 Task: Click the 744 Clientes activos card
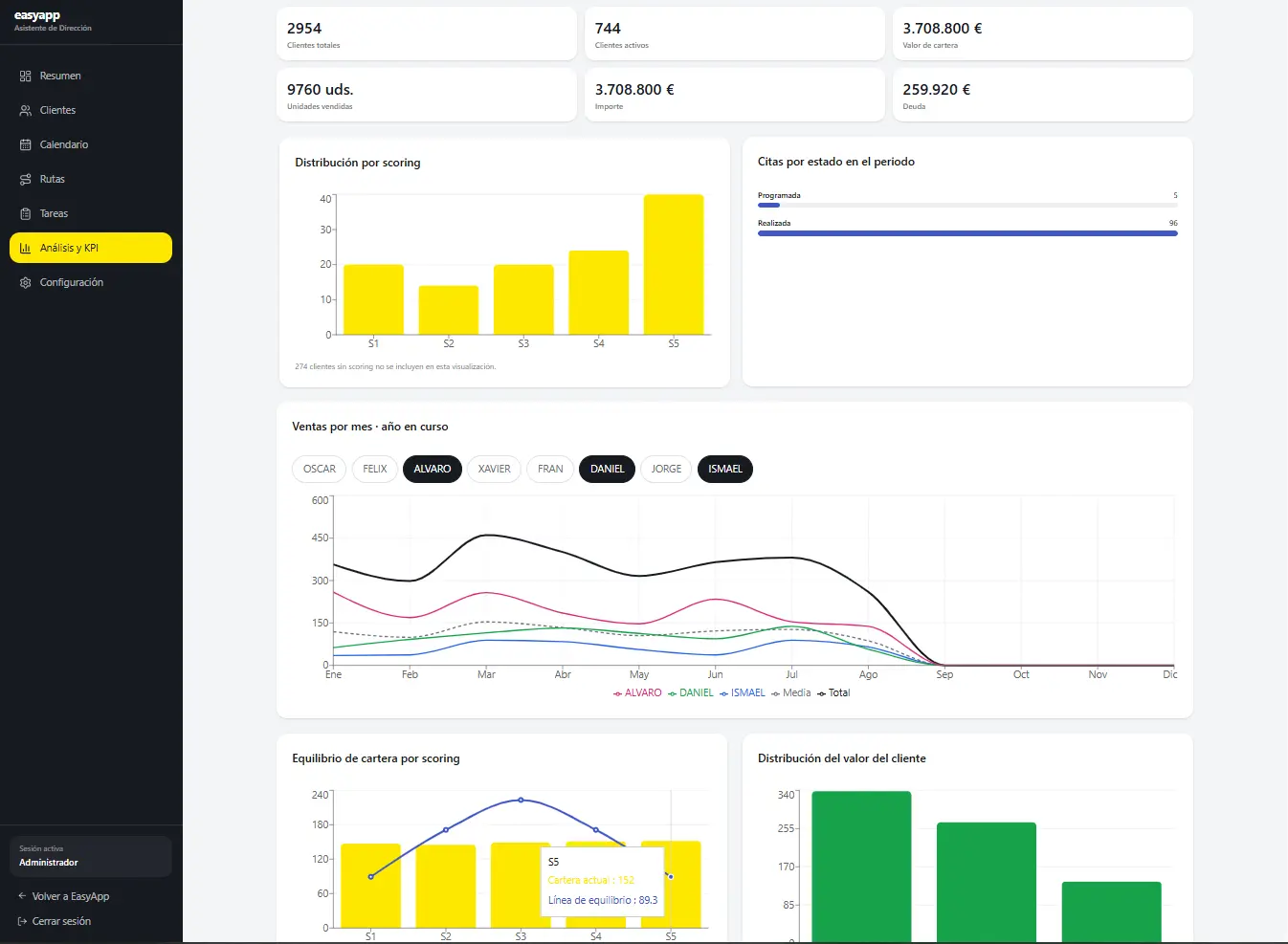point(735,33)
